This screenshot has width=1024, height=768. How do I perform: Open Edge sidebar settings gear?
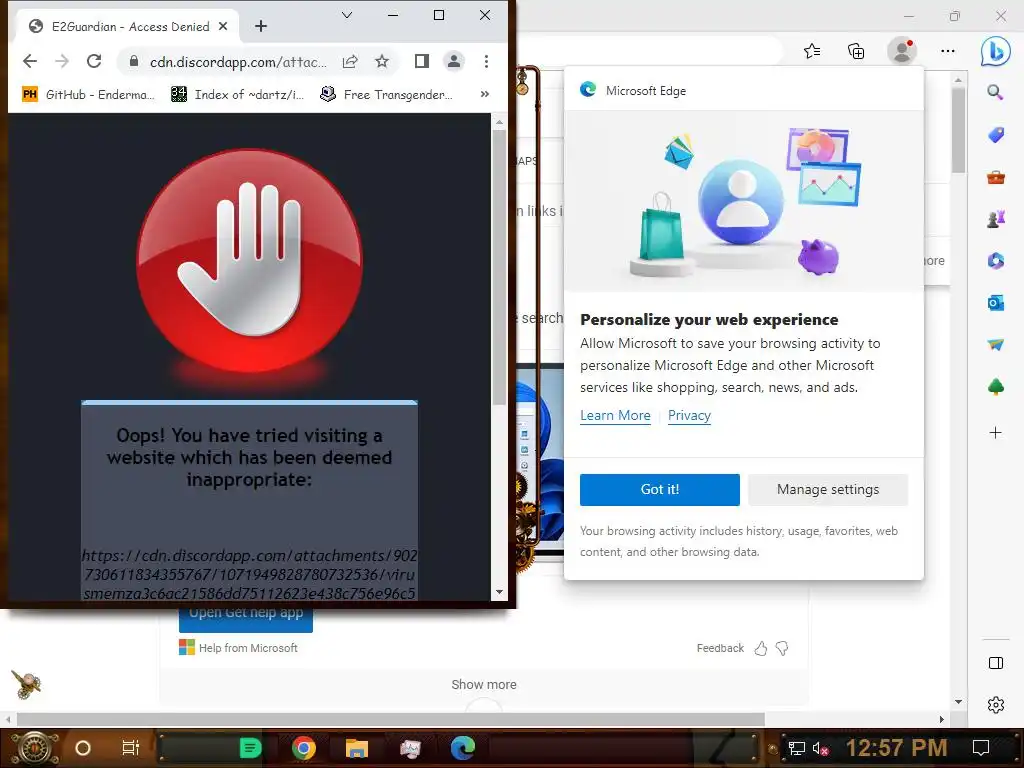995,705
